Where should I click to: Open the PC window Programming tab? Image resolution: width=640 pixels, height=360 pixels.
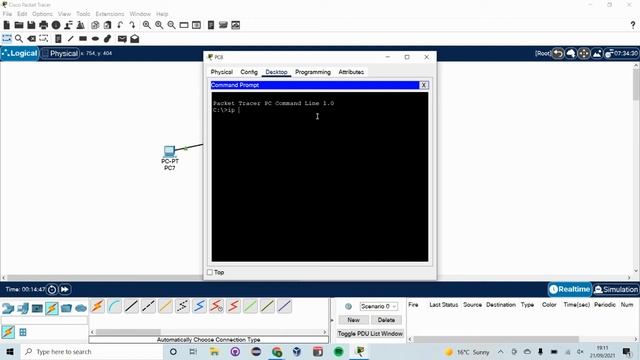[313, 72]
